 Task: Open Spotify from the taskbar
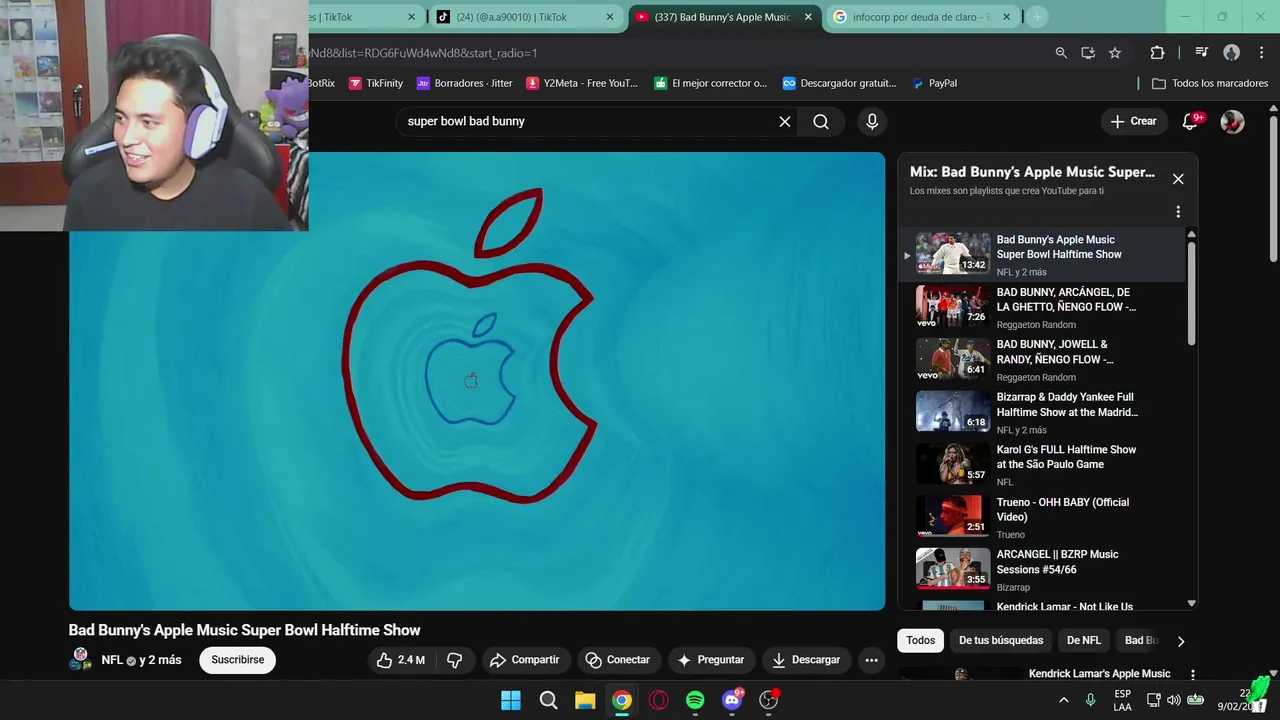(x=695, y=700)
